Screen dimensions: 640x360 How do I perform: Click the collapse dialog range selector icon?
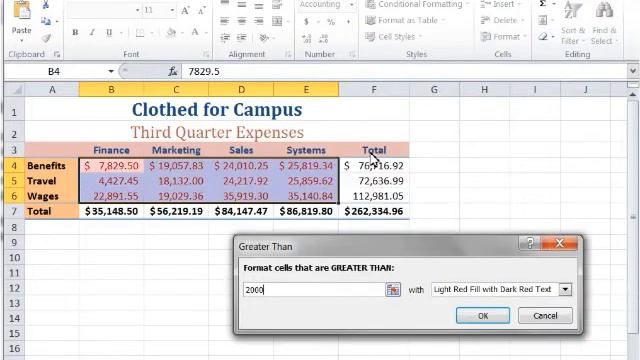(x=393, y=290)
